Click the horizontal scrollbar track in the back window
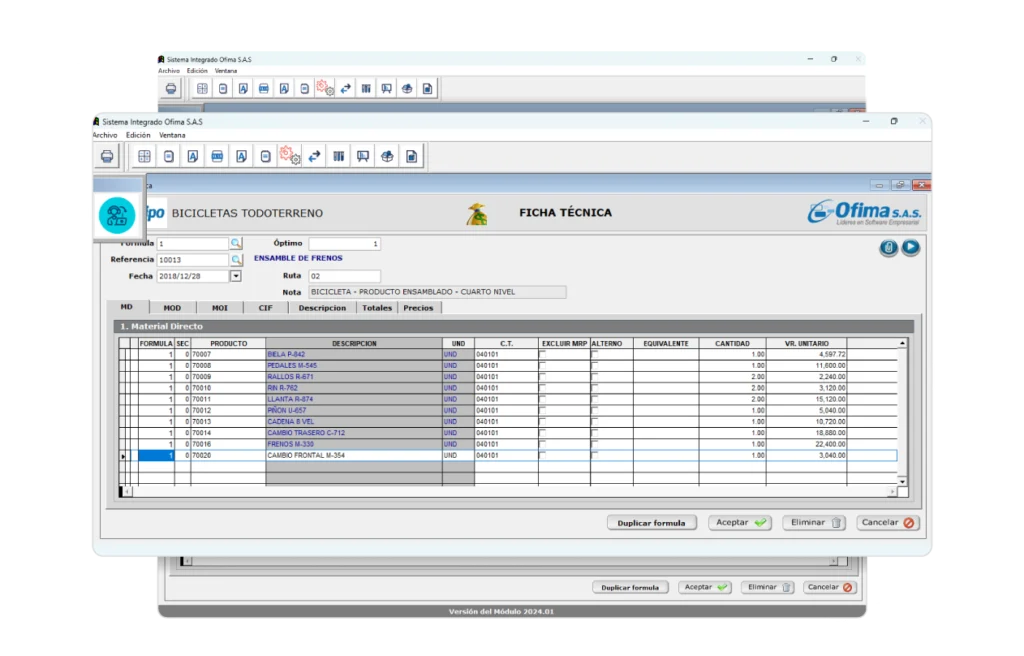Screen dimensions: 1024x656 509,561
